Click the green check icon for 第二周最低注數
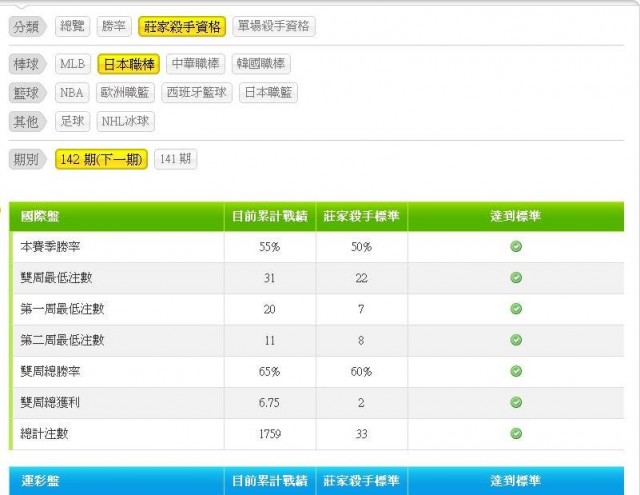 pos(516,340)
